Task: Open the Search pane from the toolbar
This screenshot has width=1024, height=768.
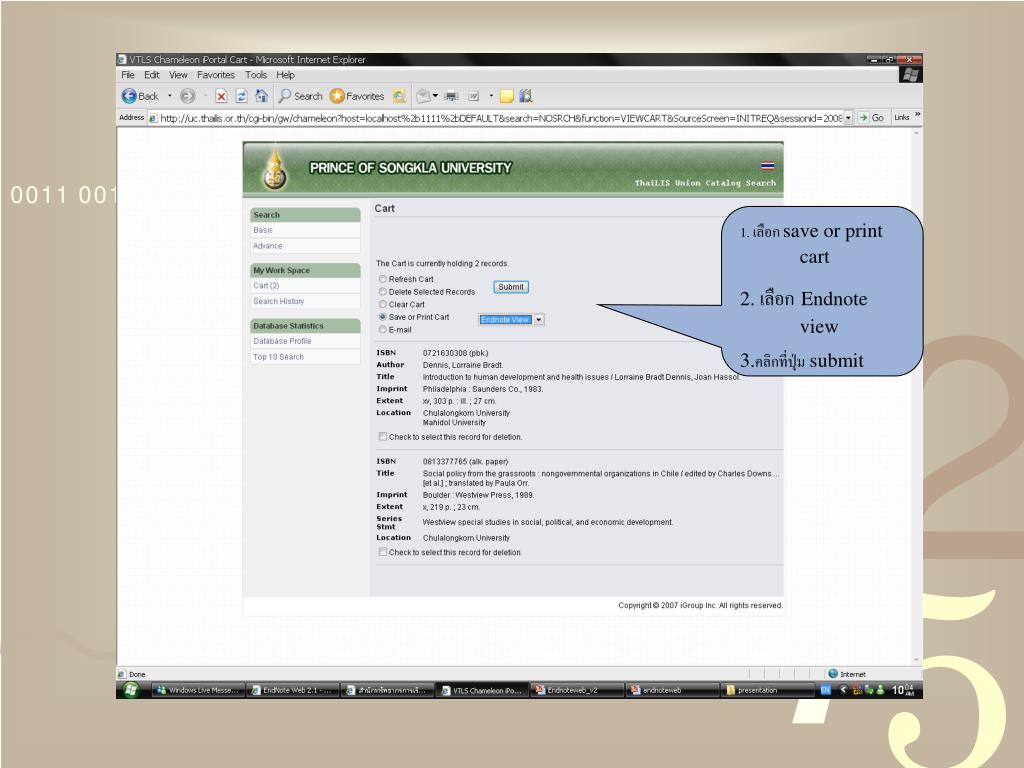Action: pos(300,96)
